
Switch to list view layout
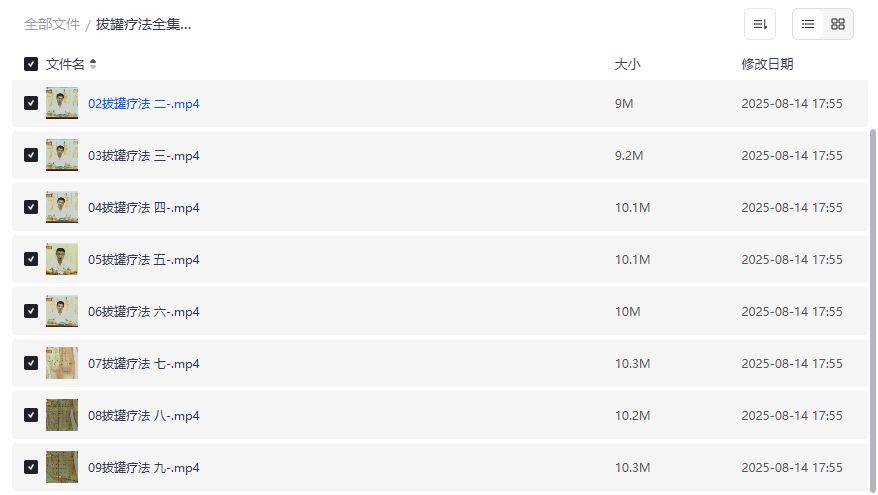pyautogui.click(x=808, y=24)
